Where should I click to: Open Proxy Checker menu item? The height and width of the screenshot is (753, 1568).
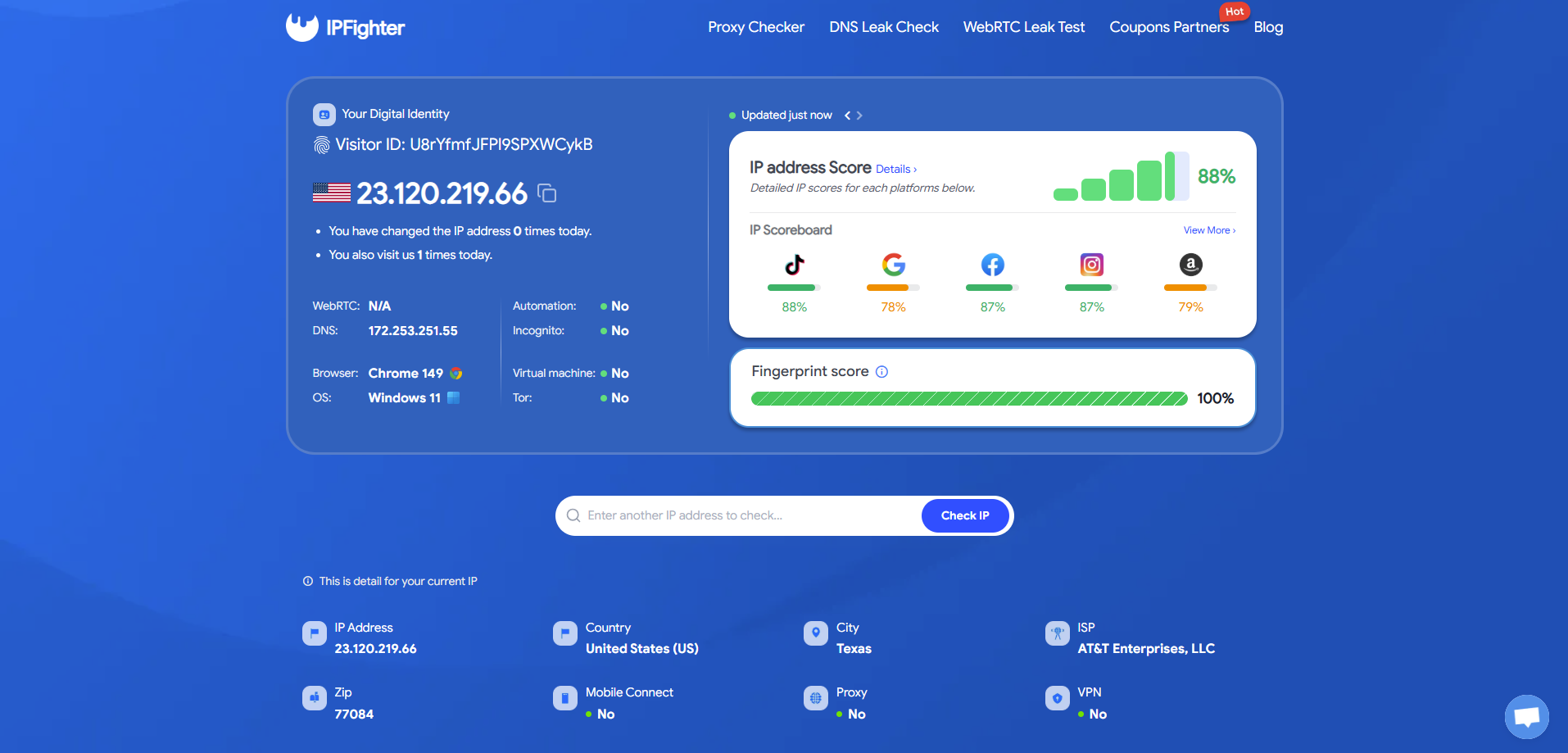click(x=756, y=27)
